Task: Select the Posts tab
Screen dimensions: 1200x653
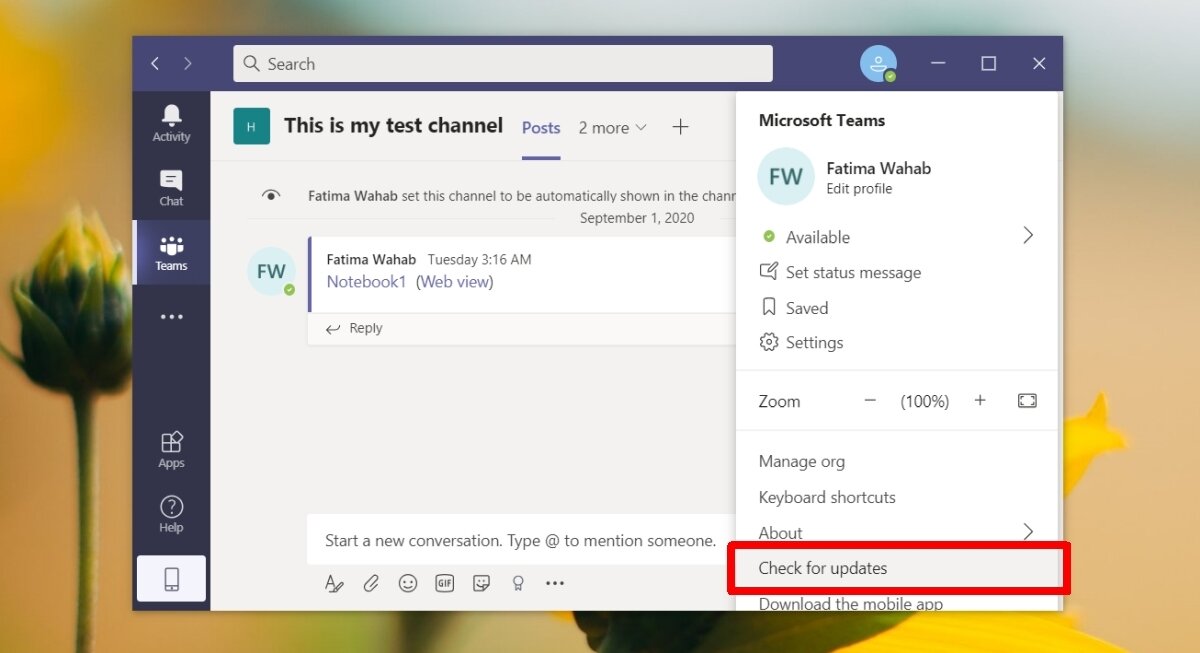Action: [540, 128]
